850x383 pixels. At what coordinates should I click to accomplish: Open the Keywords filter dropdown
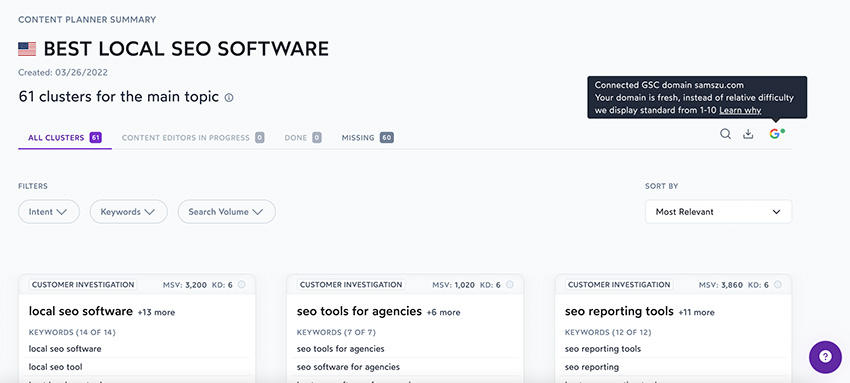coord(128,212)
